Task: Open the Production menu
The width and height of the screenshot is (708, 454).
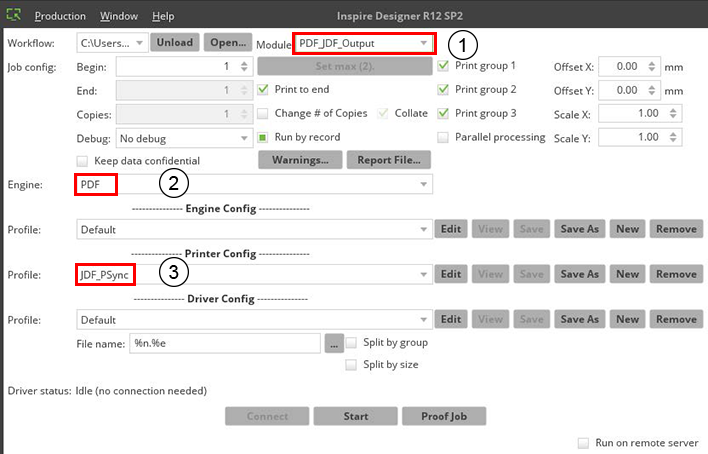Action: [60, 17]
